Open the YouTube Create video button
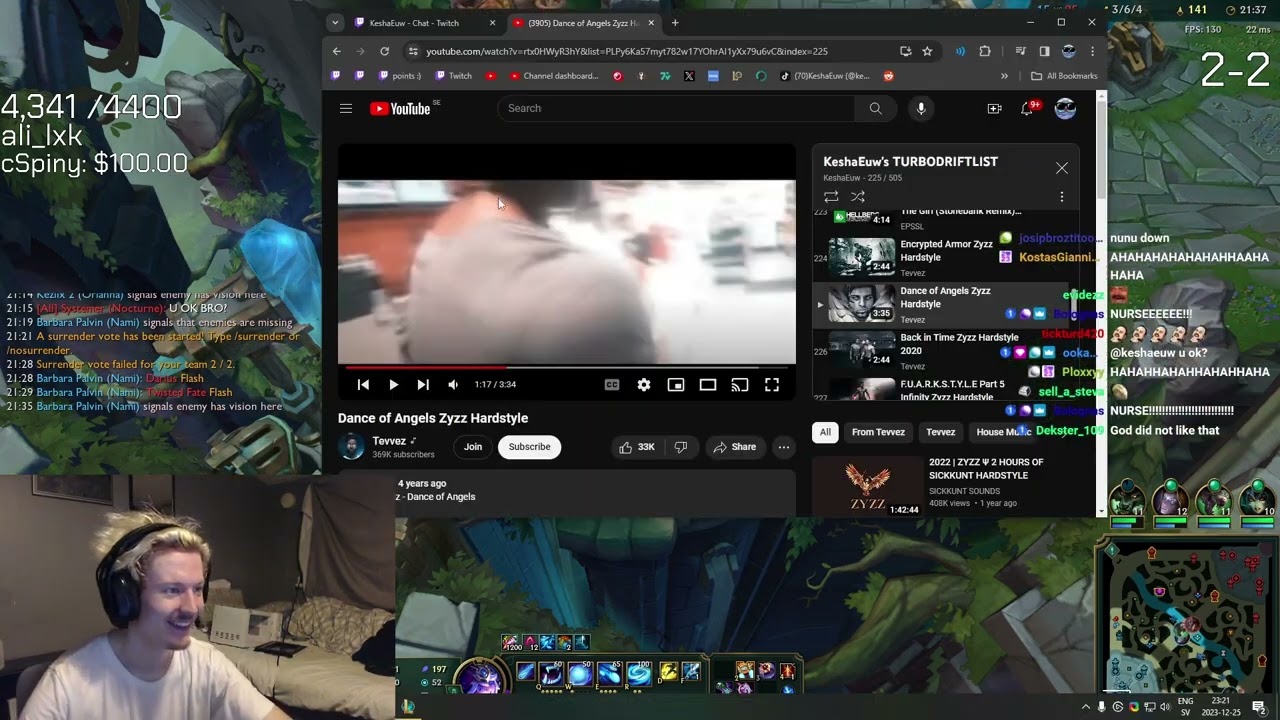 click(994, 109)
